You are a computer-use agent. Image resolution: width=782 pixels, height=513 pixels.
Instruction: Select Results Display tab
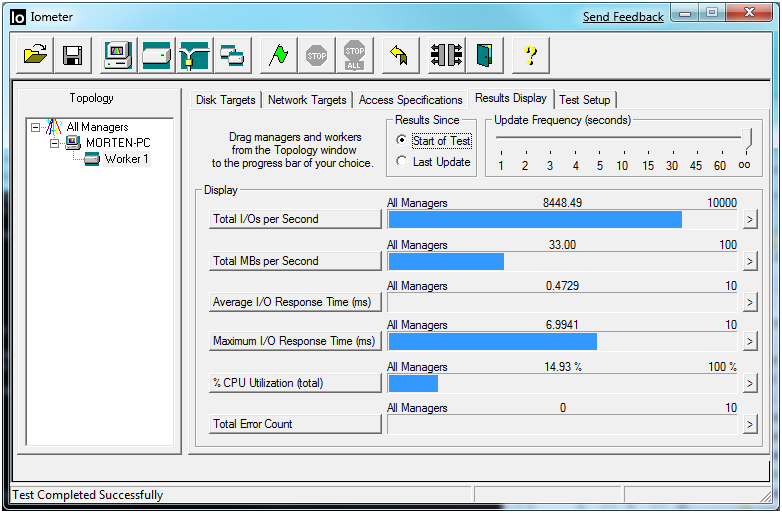tap(511, 98)
